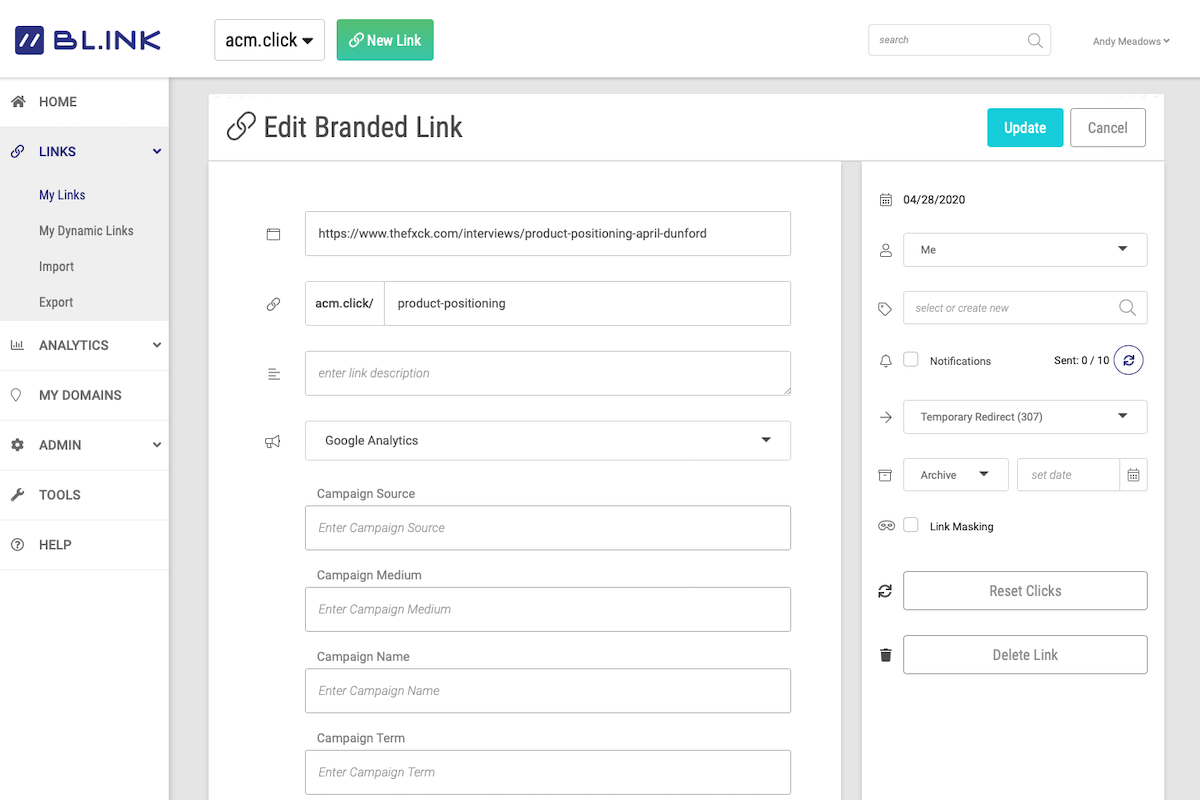Click the BL.INK logo

(x=88, y=40)
